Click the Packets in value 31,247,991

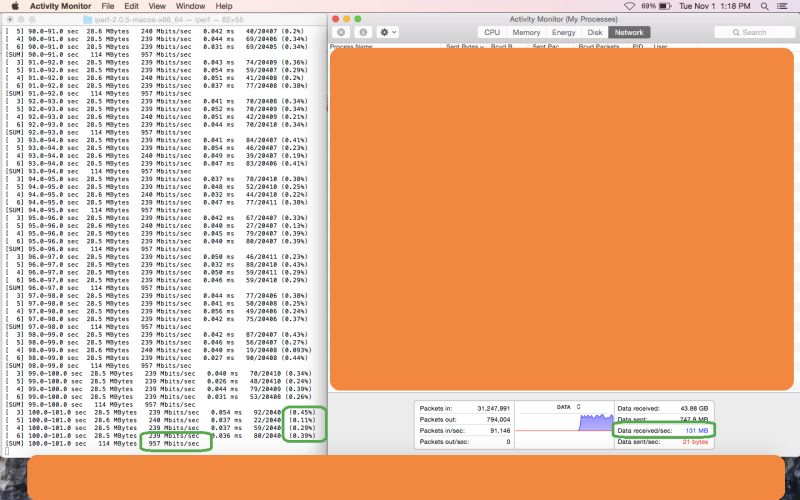click(492, 408)
